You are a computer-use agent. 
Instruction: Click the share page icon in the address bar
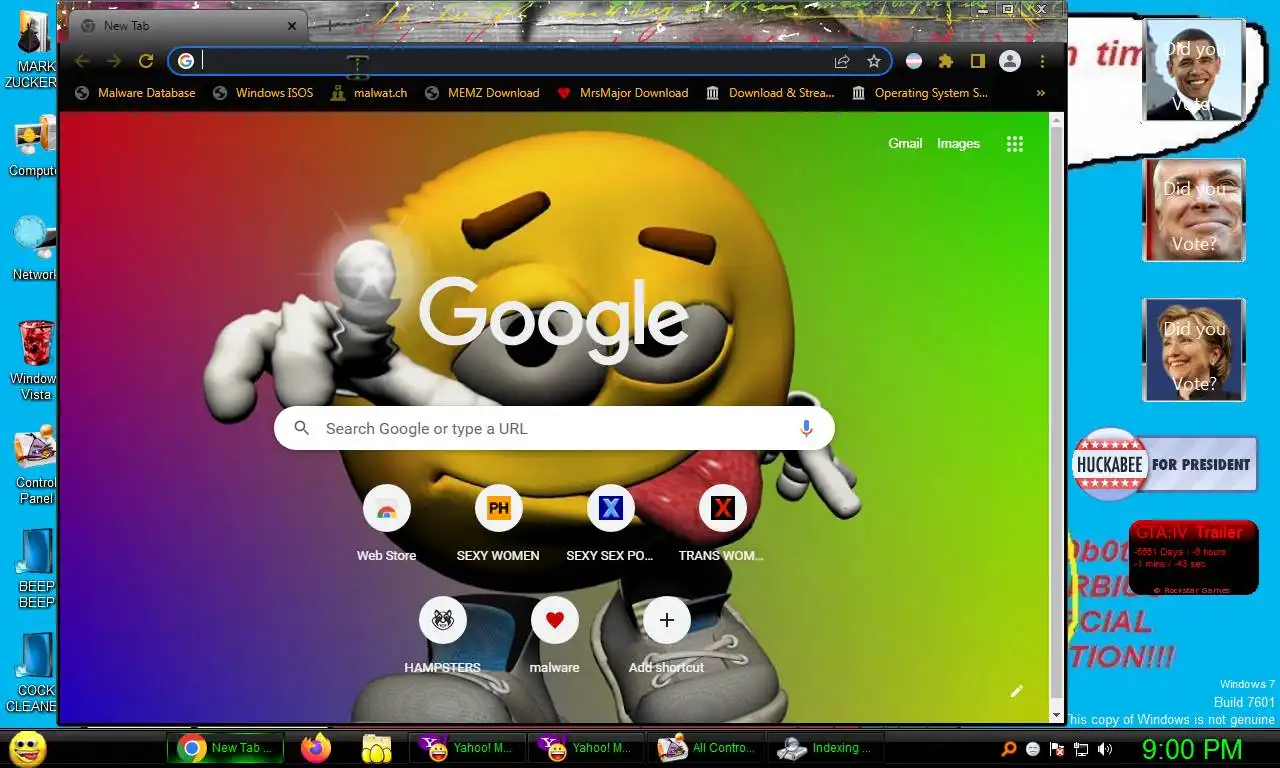pos(842,61)
